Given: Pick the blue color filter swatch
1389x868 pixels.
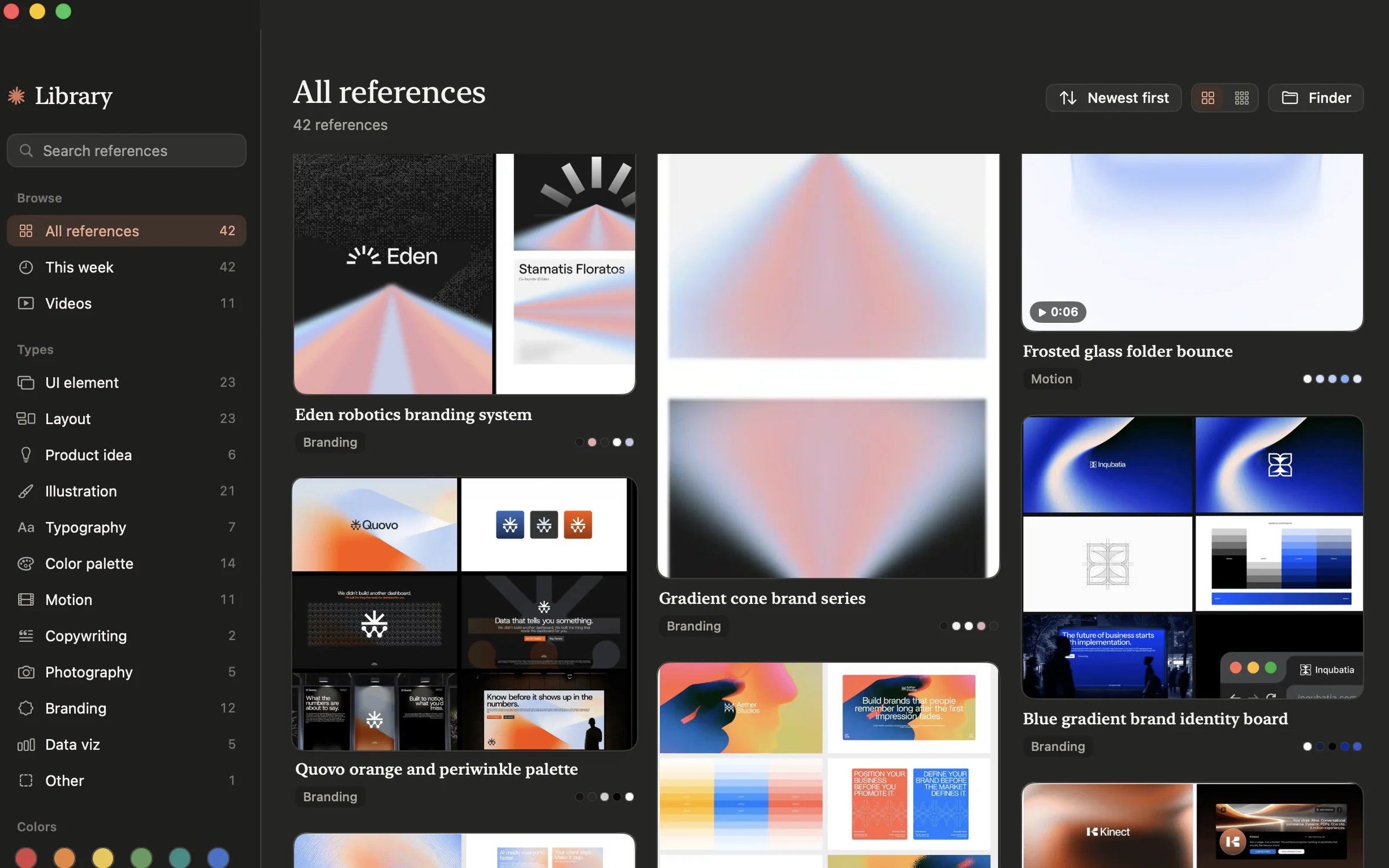Looking at the screenshot, I should (x=218, y=858).
